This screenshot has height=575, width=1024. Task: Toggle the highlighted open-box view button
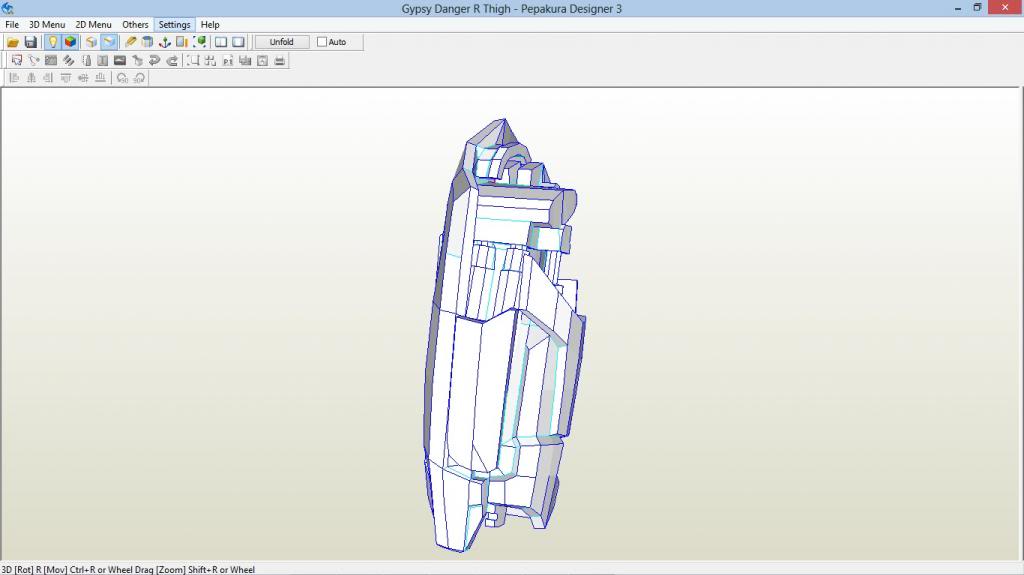pos(109,42)
